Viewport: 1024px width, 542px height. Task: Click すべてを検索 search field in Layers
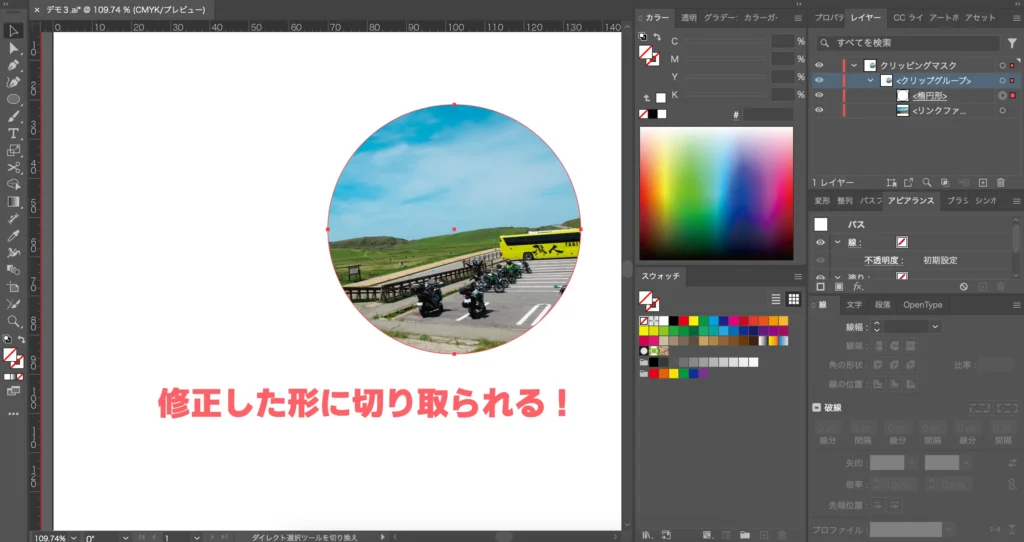pos(908,43)
